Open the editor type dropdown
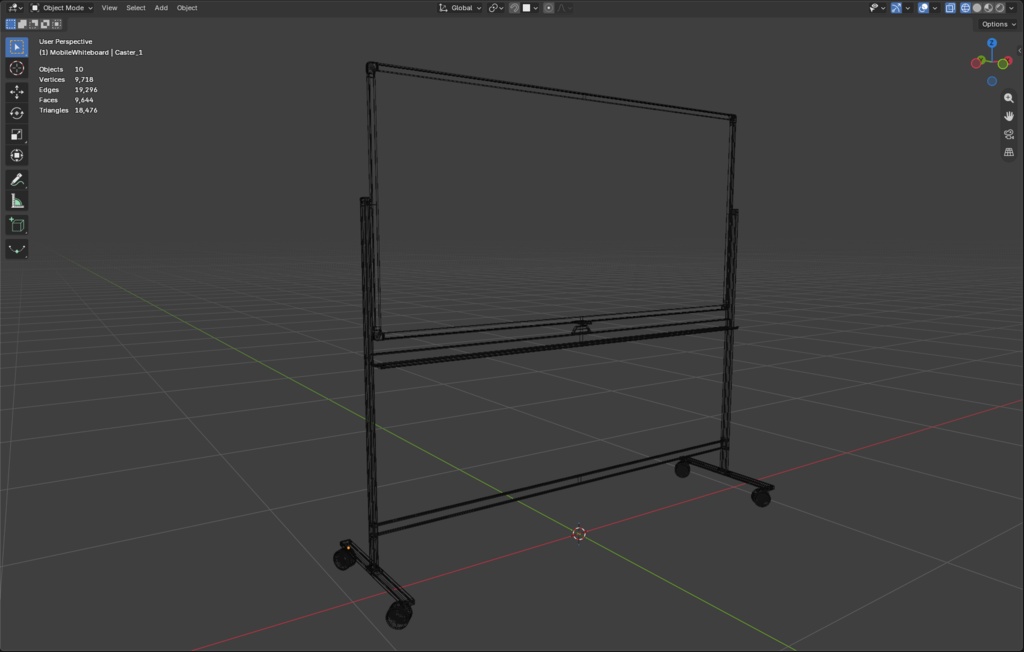 (15, 8)
